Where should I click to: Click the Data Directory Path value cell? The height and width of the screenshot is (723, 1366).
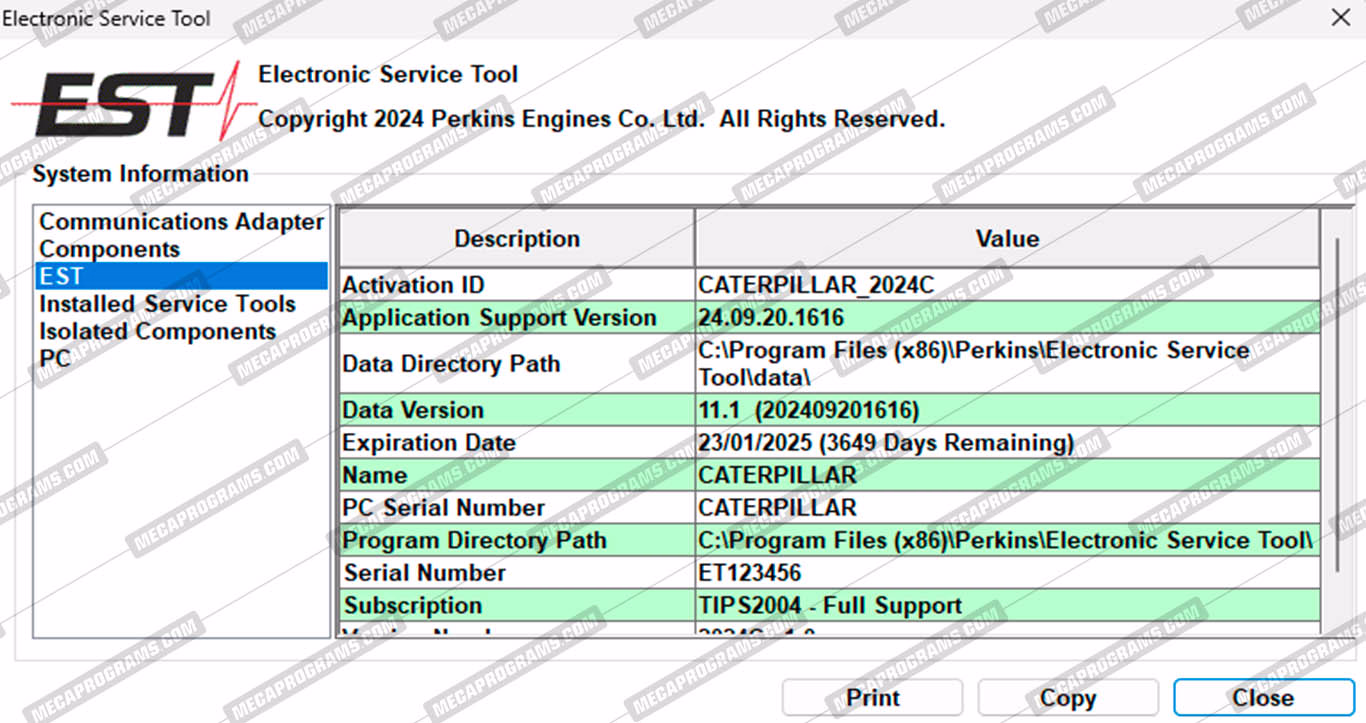(x=1007, y=364)
